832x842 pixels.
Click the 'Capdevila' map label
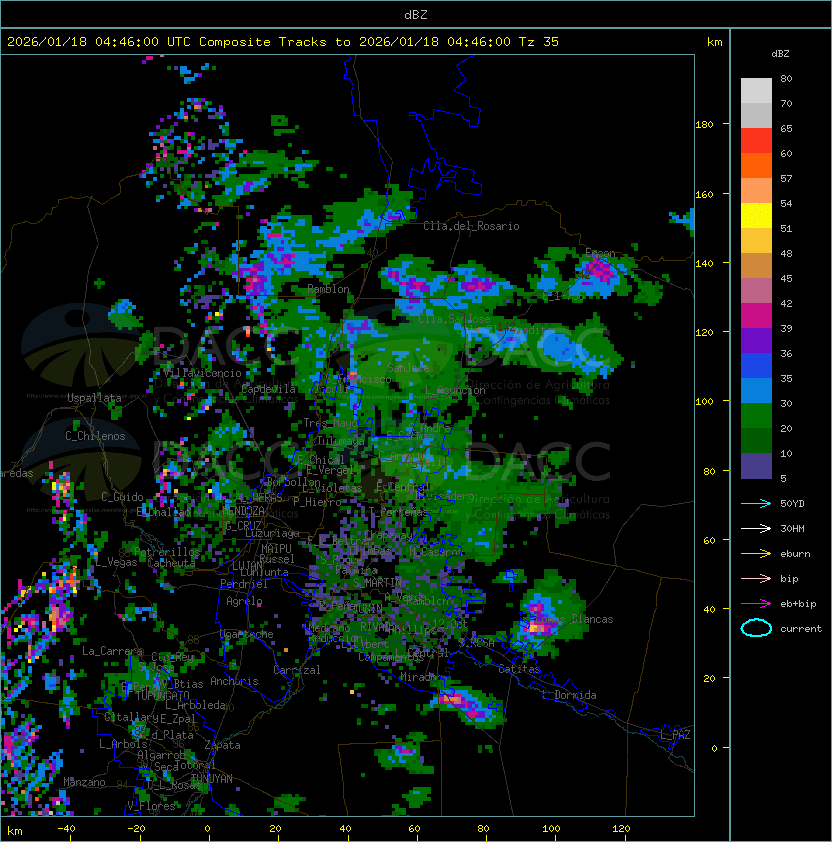click(269, 389)
